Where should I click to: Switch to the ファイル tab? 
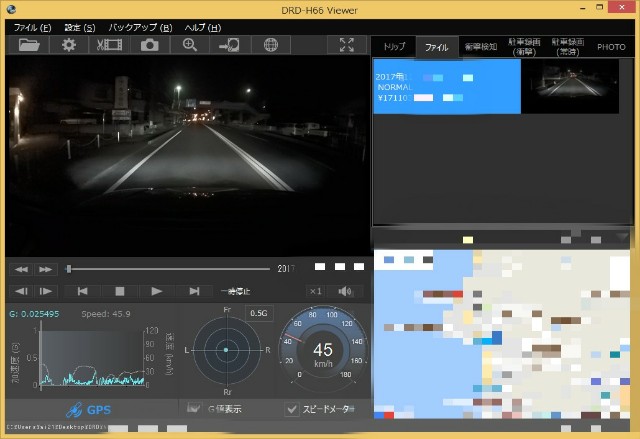436,47
